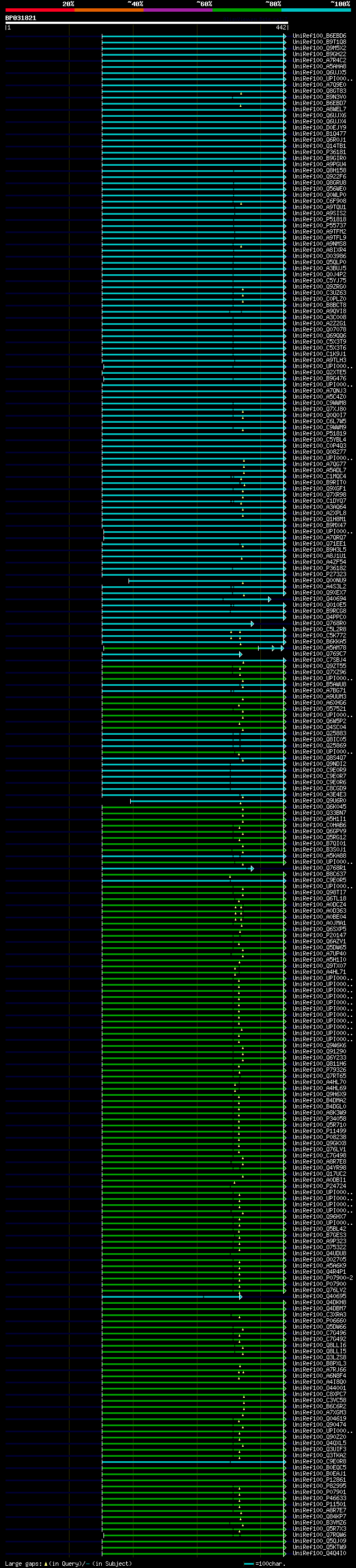
Task: Select the UniRef100_Q25883 label
Action: point(319,734)
